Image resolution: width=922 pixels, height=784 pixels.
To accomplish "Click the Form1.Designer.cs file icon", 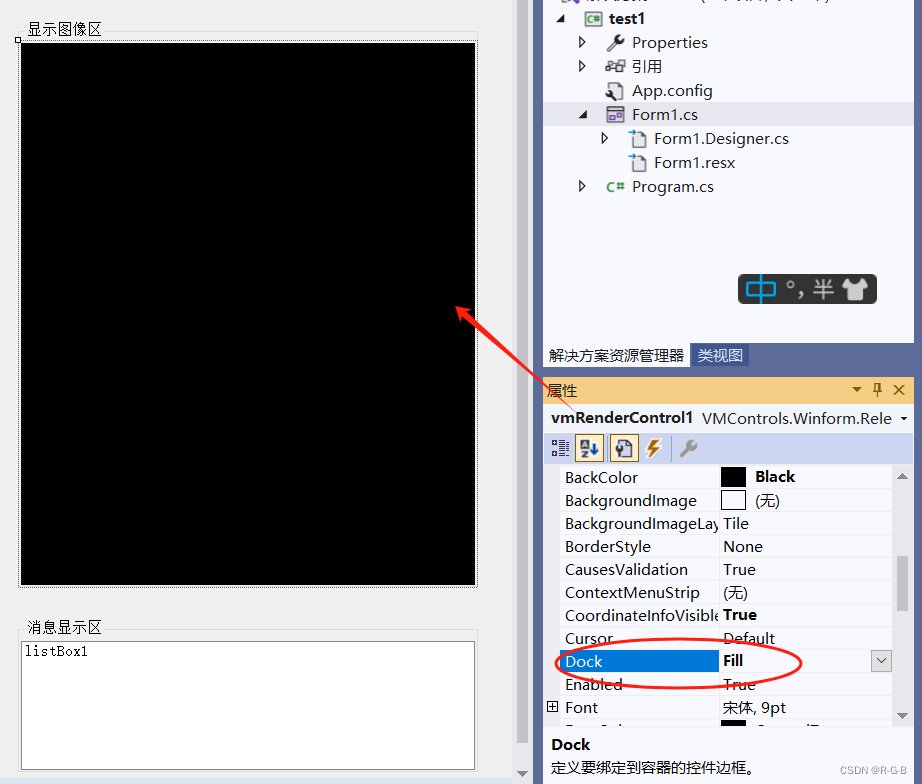I will (x=637, y=139).
